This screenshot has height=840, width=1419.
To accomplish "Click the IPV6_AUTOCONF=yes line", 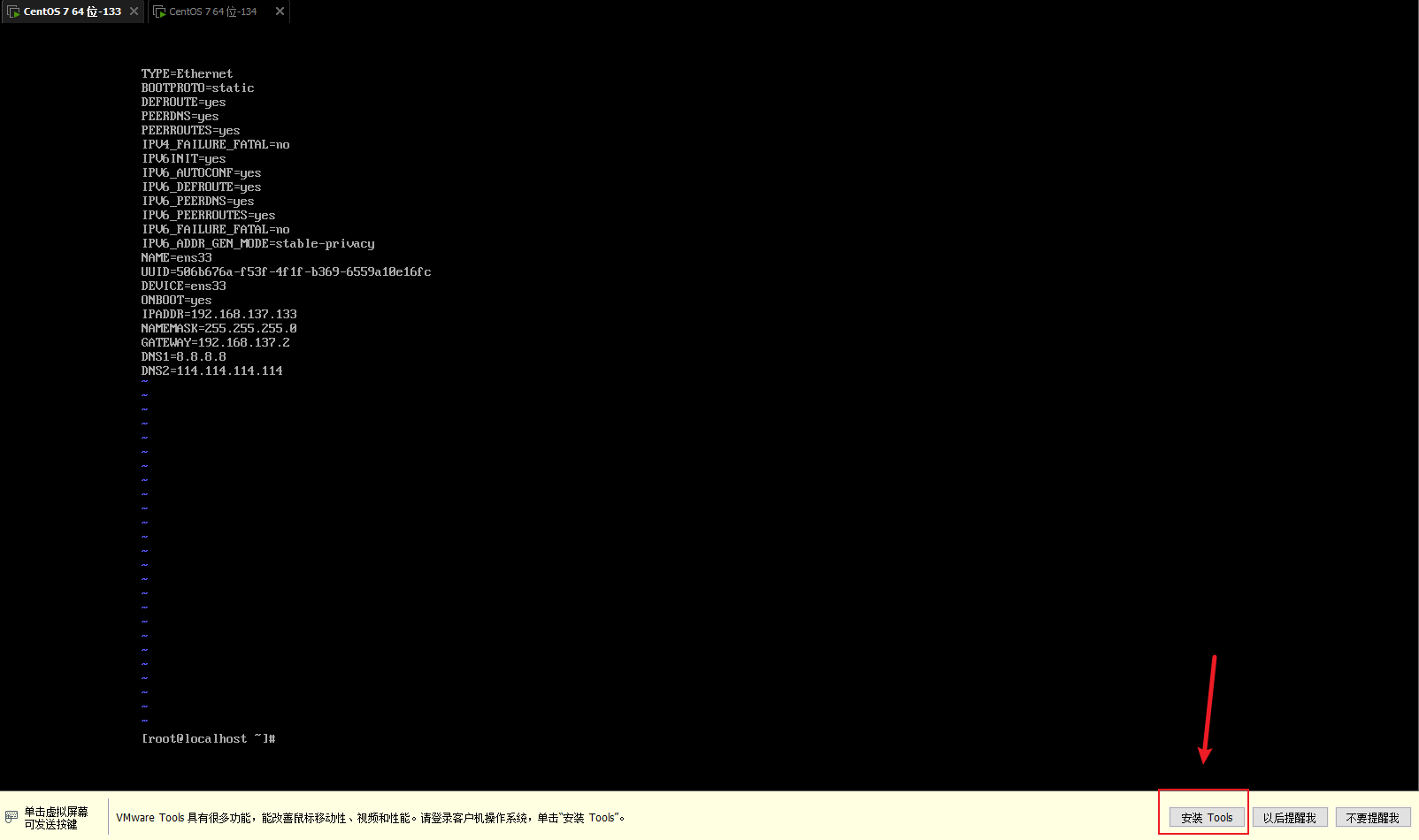I will (201, 172).
